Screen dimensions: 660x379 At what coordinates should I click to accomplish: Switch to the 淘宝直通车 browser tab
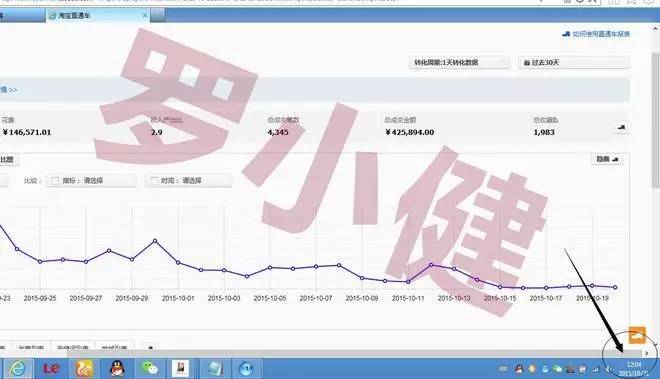tap(98, 16)
